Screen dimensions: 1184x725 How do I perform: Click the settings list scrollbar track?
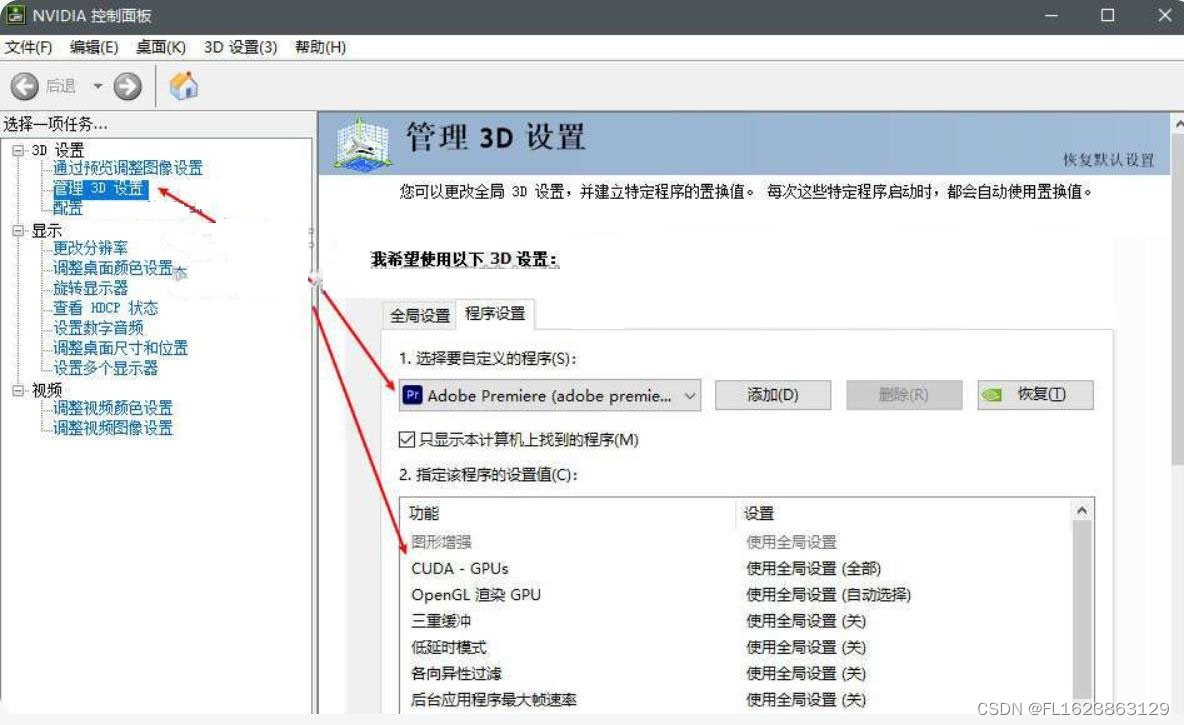click(x=1082, y=608)
